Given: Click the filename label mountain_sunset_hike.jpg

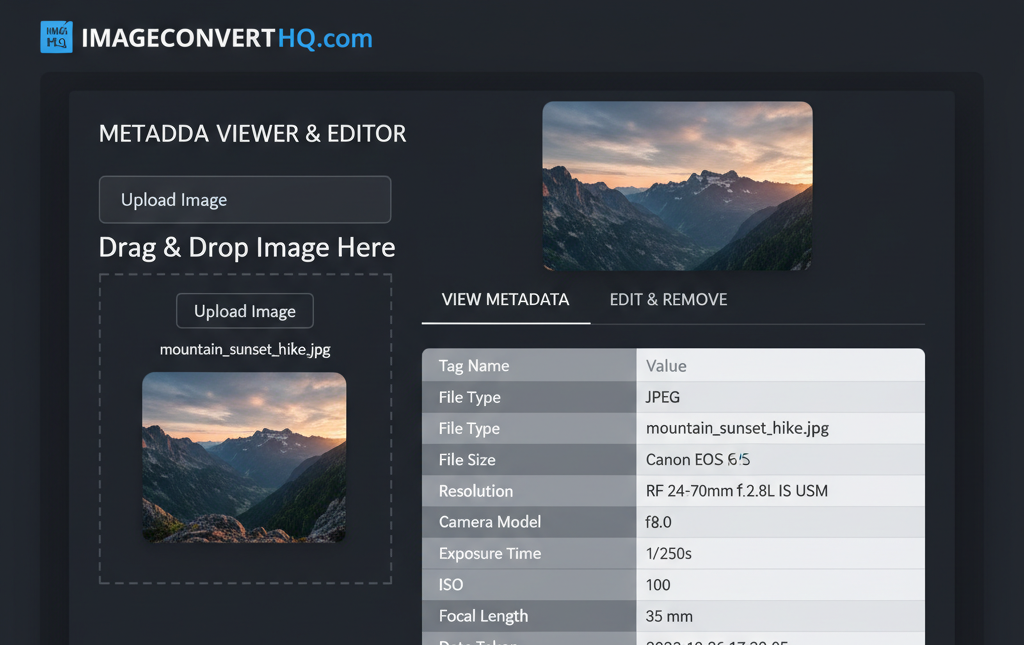Looking at the screenshot, I should tap(244, 349).
